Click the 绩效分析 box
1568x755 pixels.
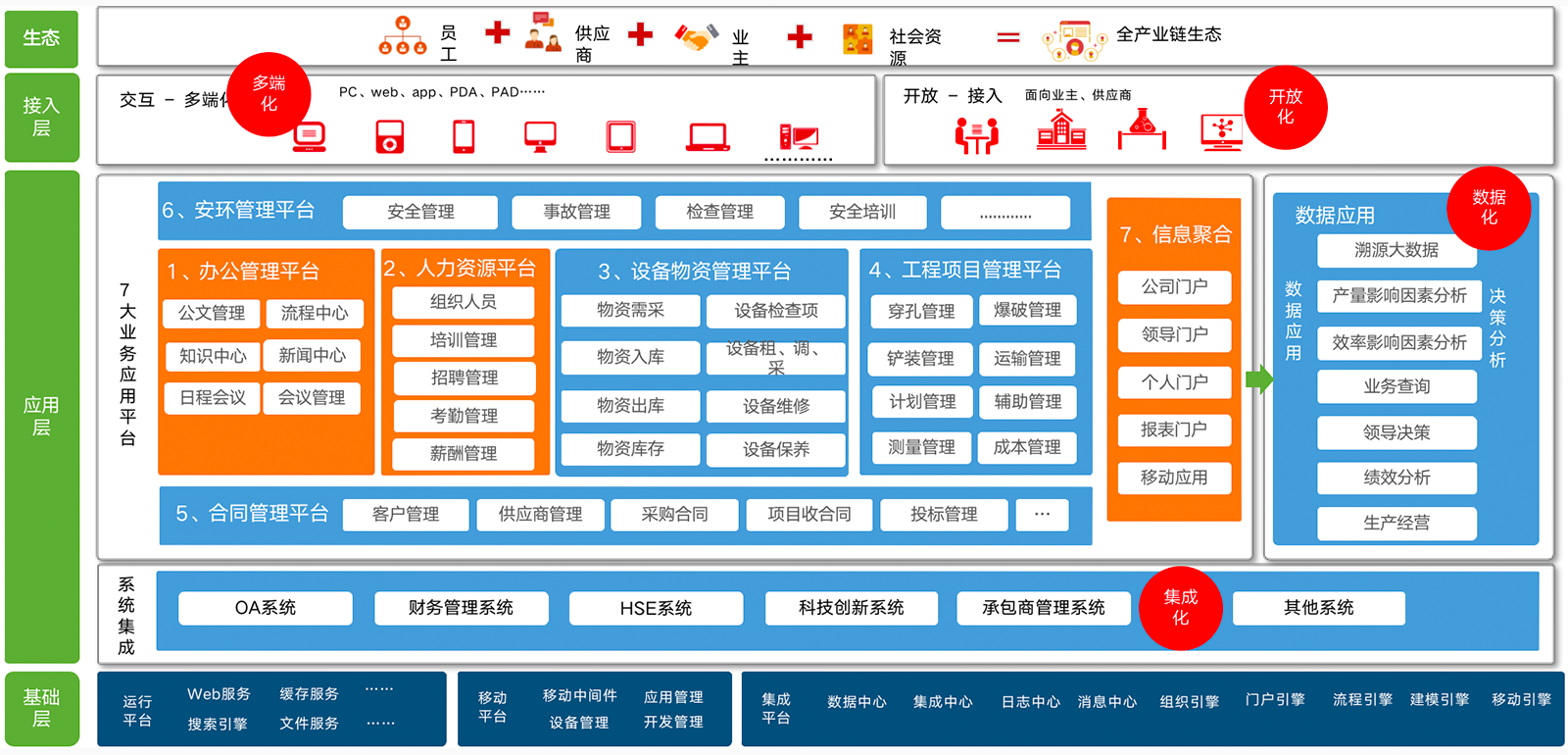1396,478
